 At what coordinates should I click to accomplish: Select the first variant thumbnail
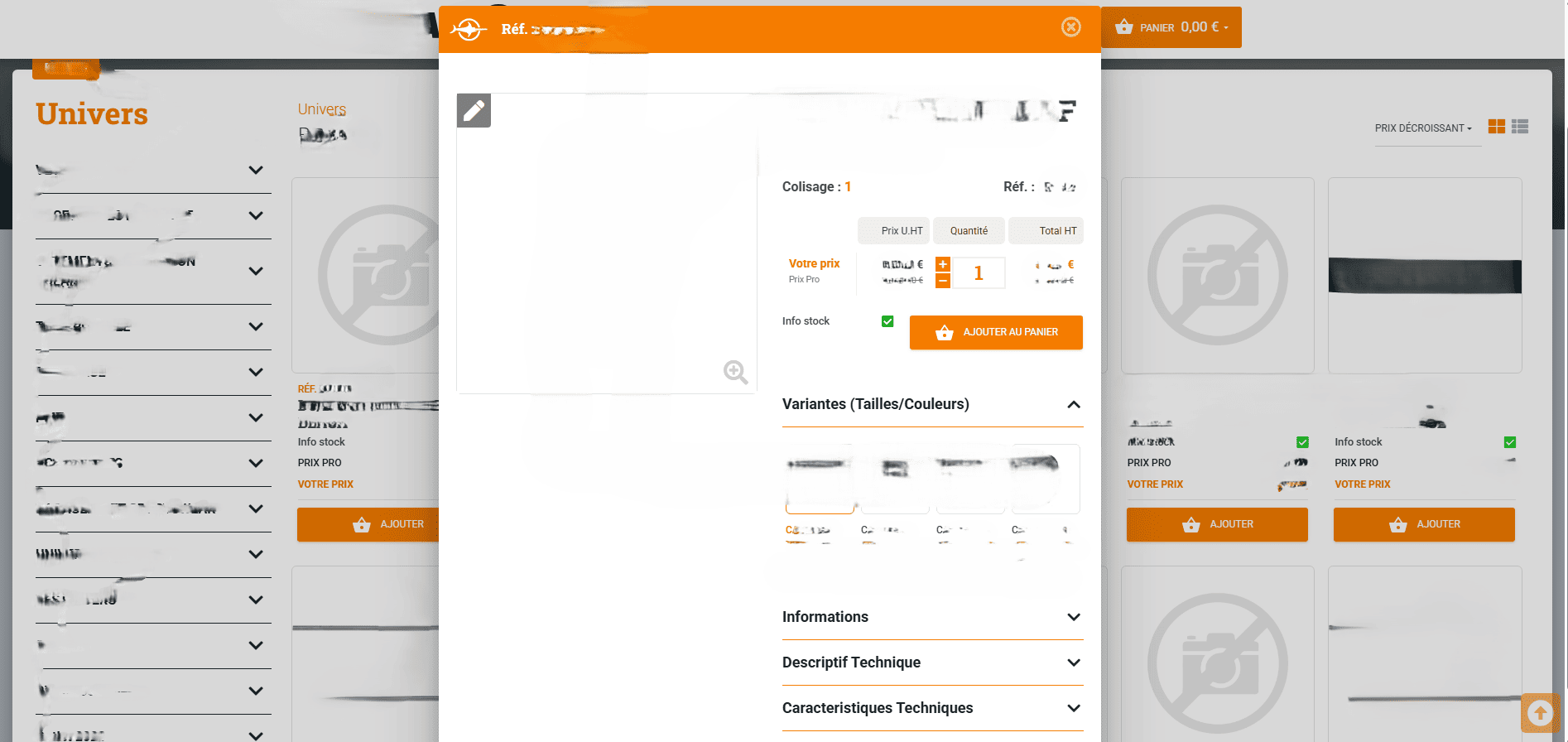point(820,479)
